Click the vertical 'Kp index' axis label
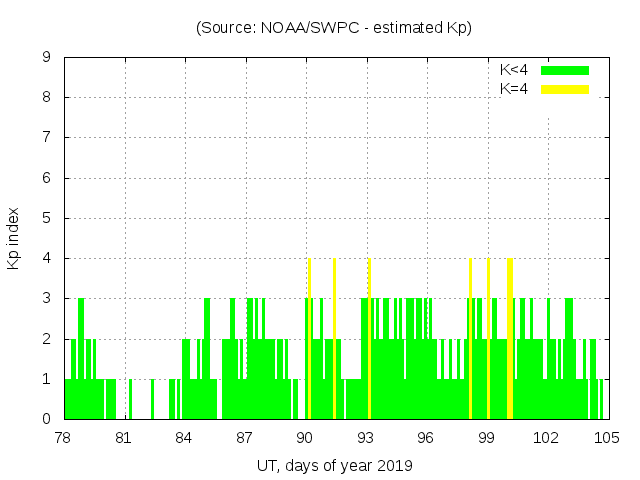Image resolution: width=640 pixels, height=480 pixels. click(x=14, y=238)
